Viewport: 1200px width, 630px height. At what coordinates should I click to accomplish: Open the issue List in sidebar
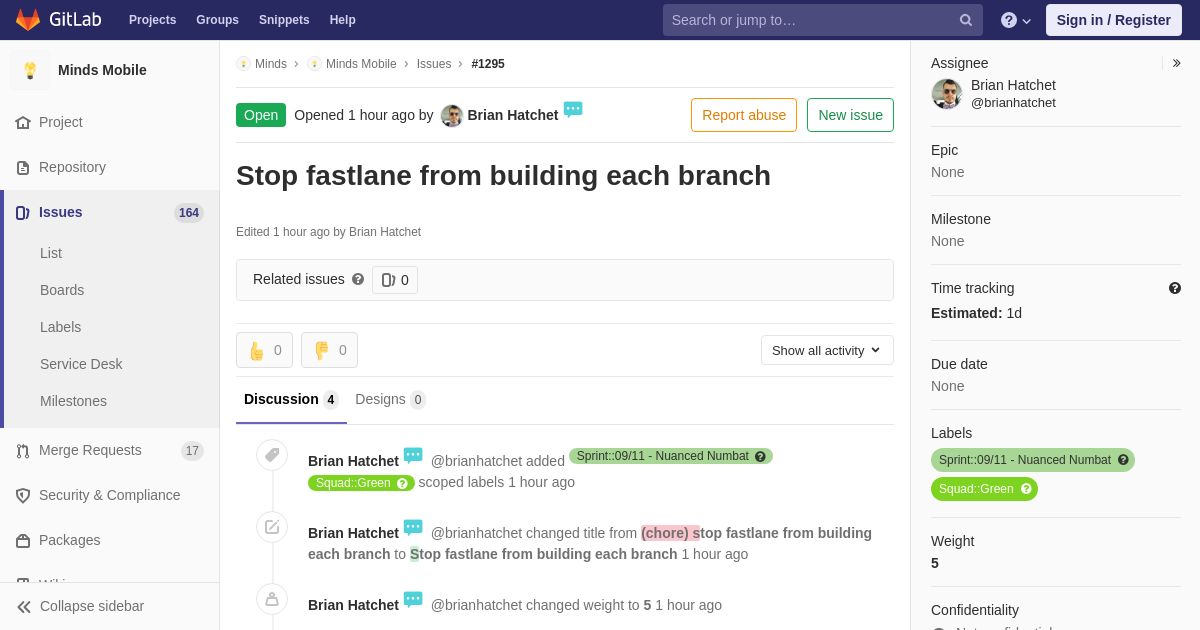(51, 253)
